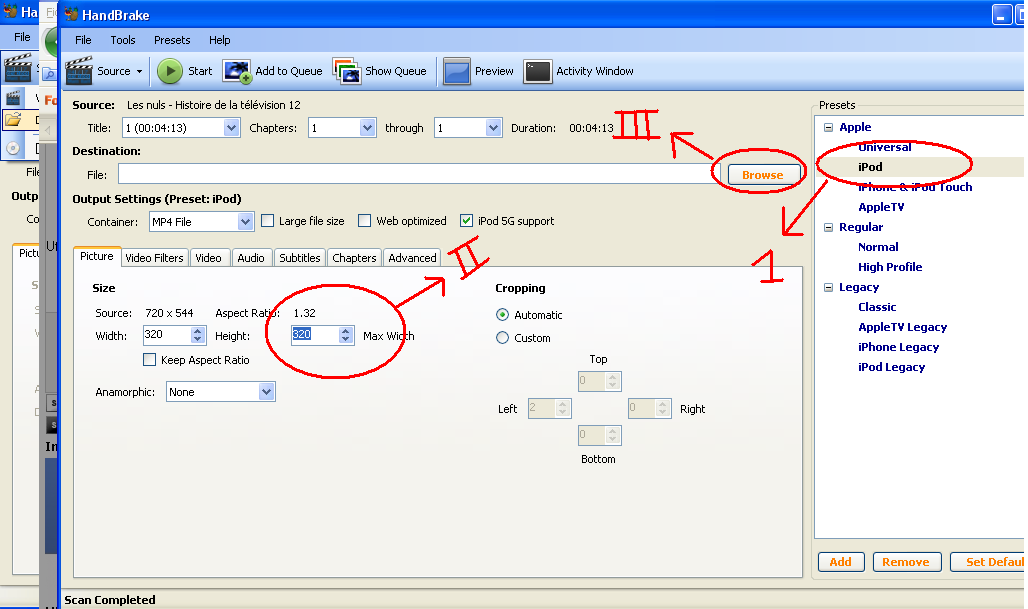Viewport: 1028px width, 609px height.
Task: Click the disc icon in the background window
Action: [x=12, y=148]
